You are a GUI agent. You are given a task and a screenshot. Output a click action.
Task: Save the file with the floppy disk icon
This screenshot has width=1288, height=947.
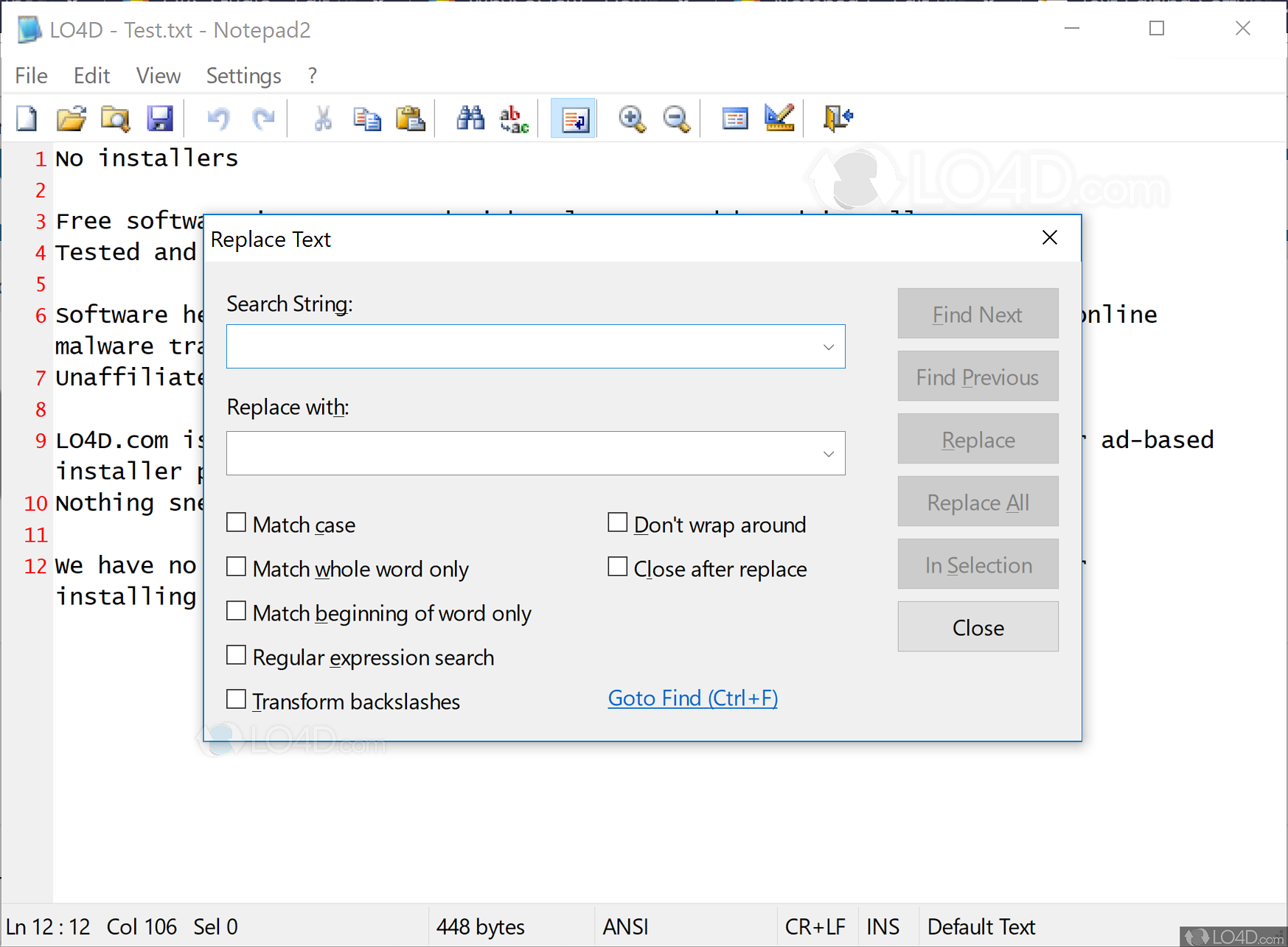pos(159,118)
